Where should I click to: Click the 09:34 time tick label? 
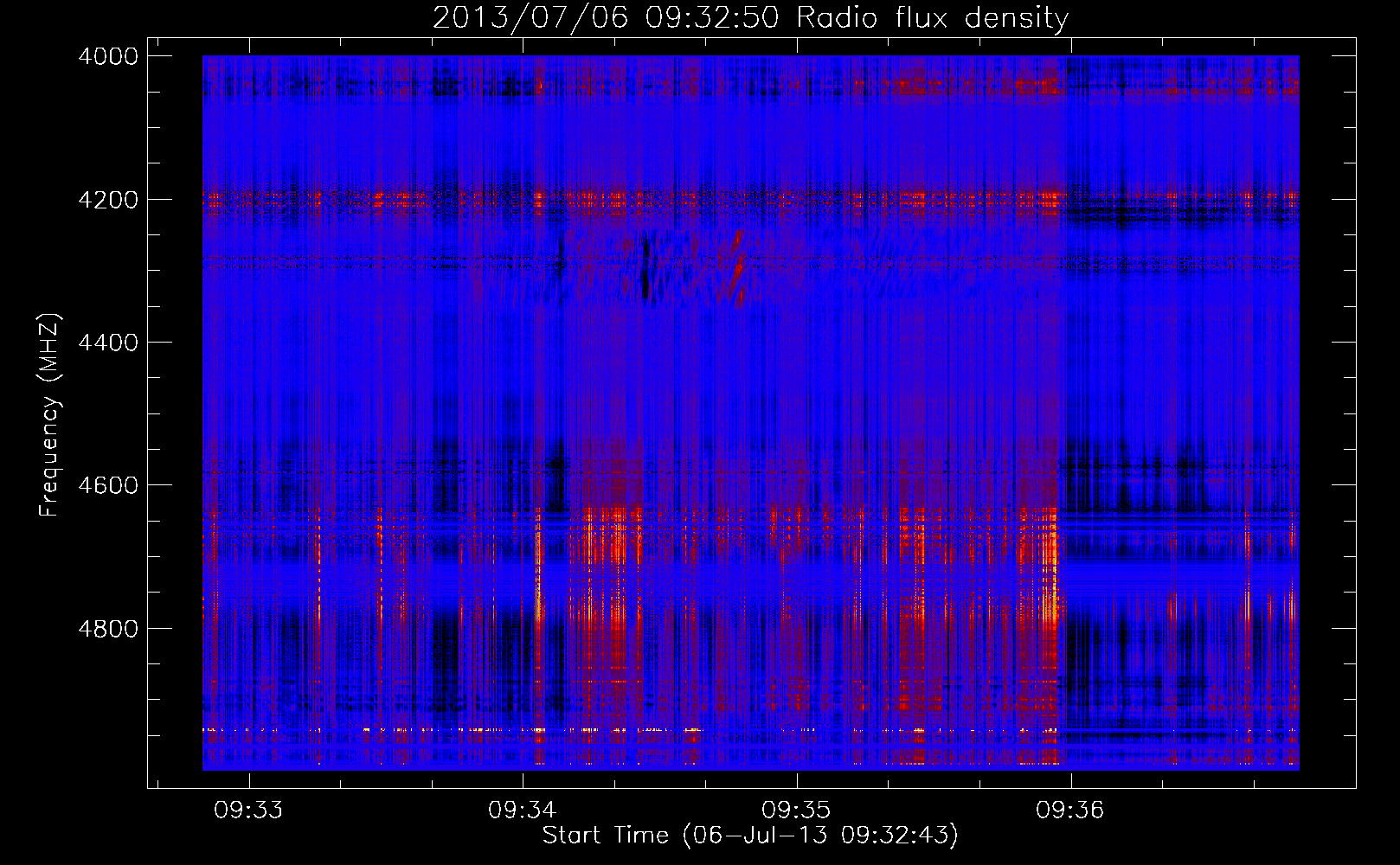tap(523, 811)
